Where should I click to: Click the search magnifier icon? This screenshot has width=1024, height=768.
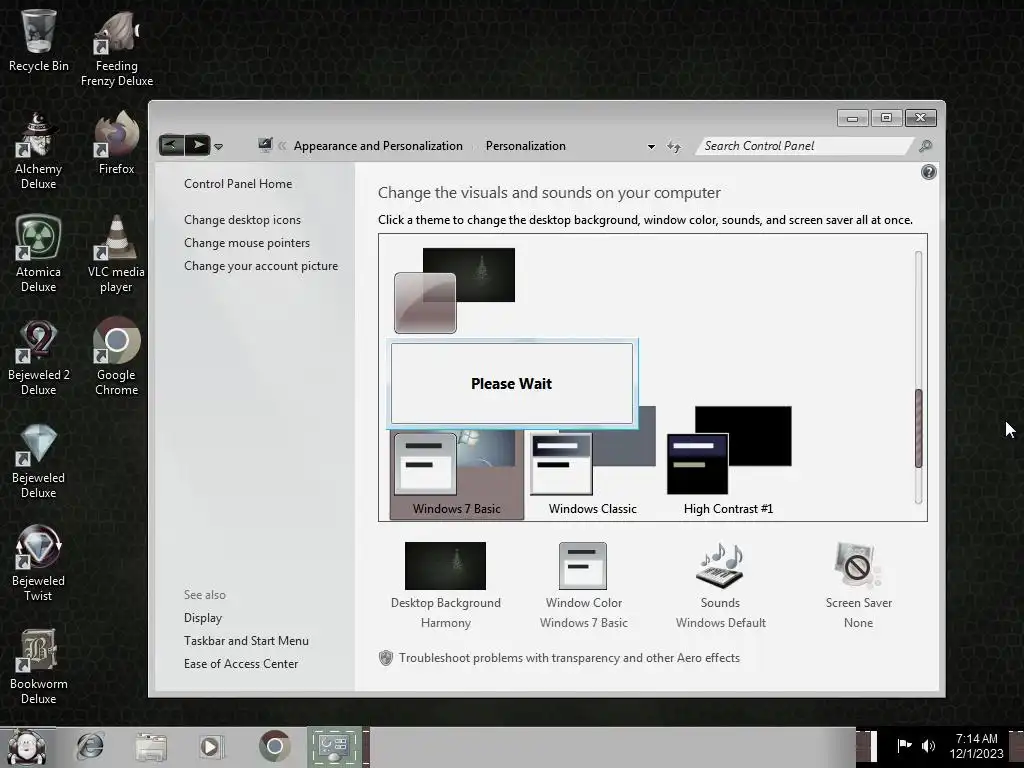tap(925, 146)
